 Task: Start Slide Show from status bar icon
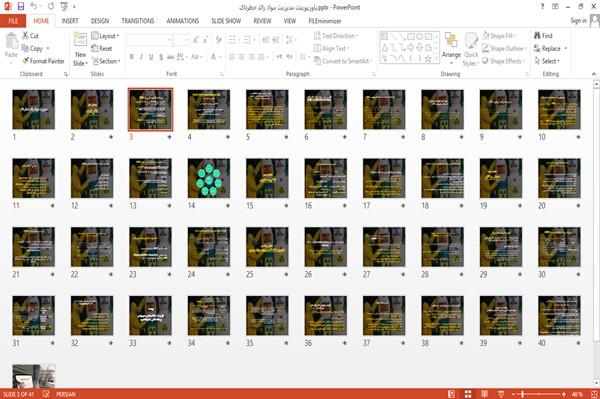point(501,394)
